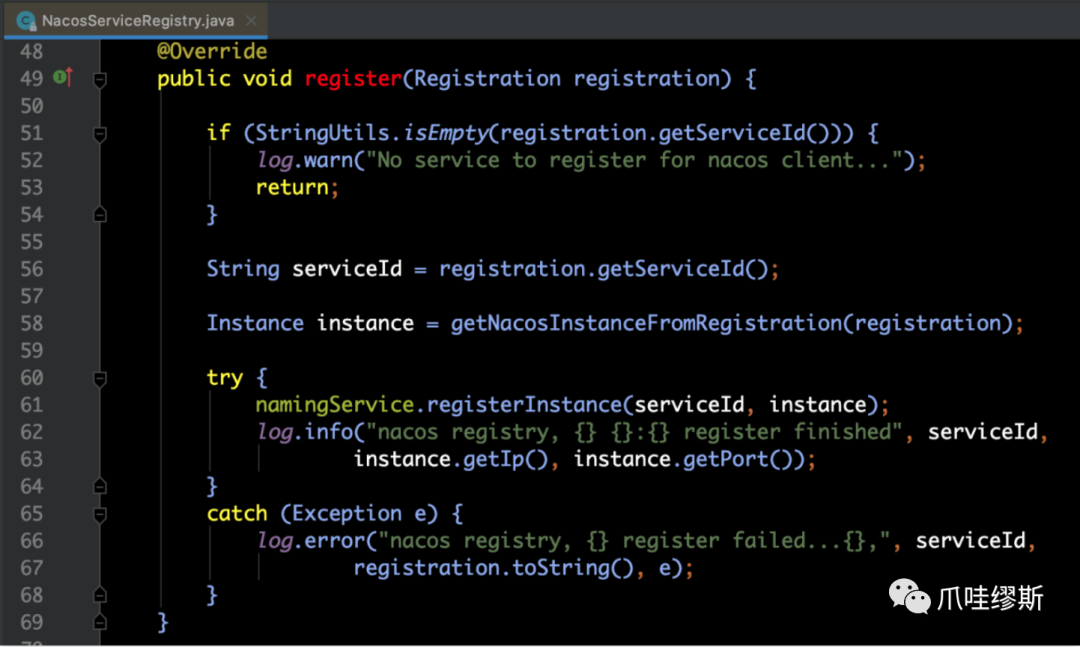Click line number 66 in the gutter

(32, 541)
